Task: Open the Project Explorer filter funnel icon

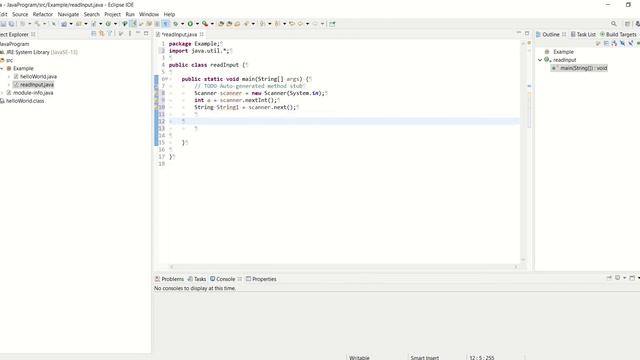Action: tap(110, 33)
